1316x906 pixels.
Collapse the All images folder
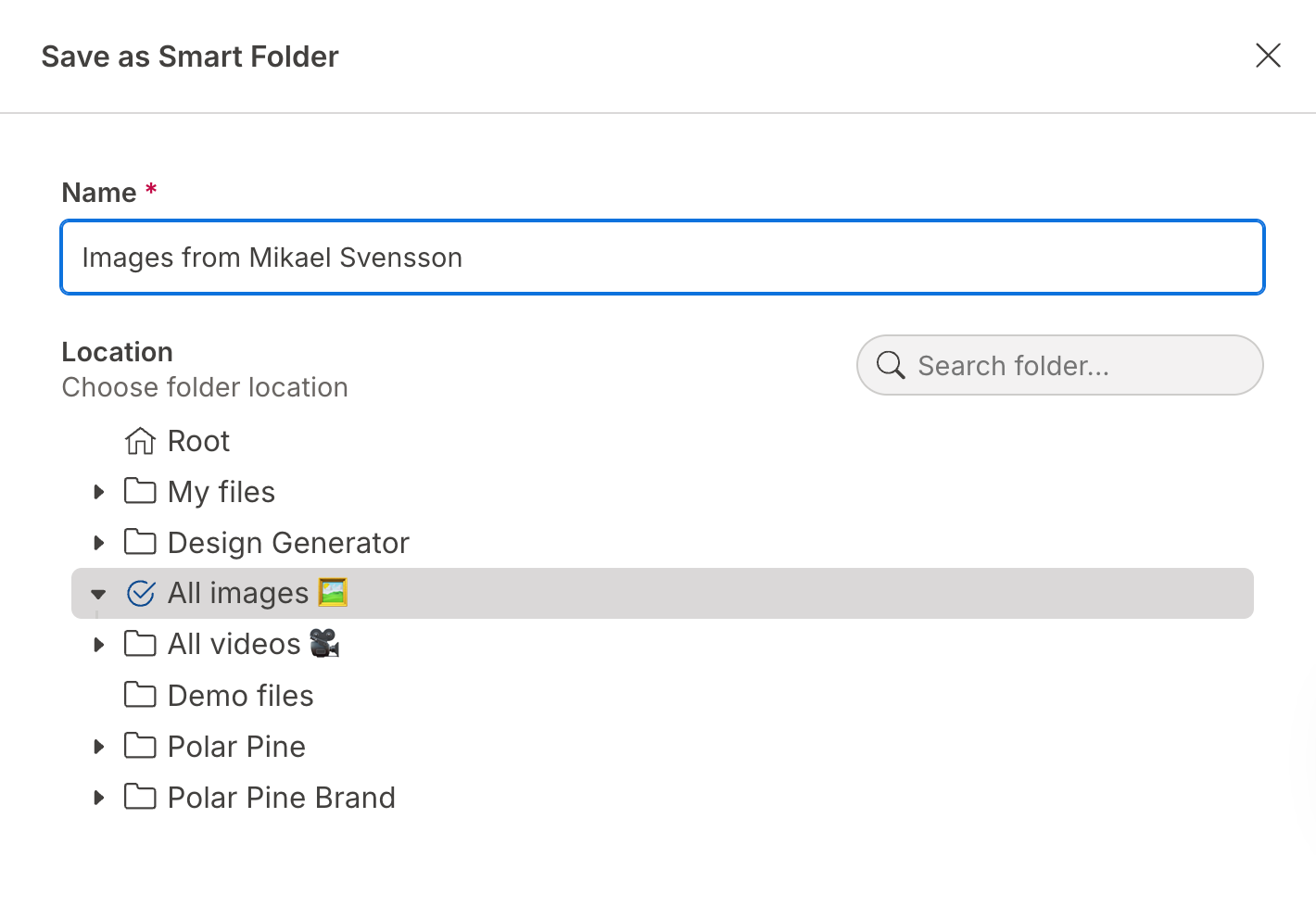pyautogui.click(x=98, y=593)
